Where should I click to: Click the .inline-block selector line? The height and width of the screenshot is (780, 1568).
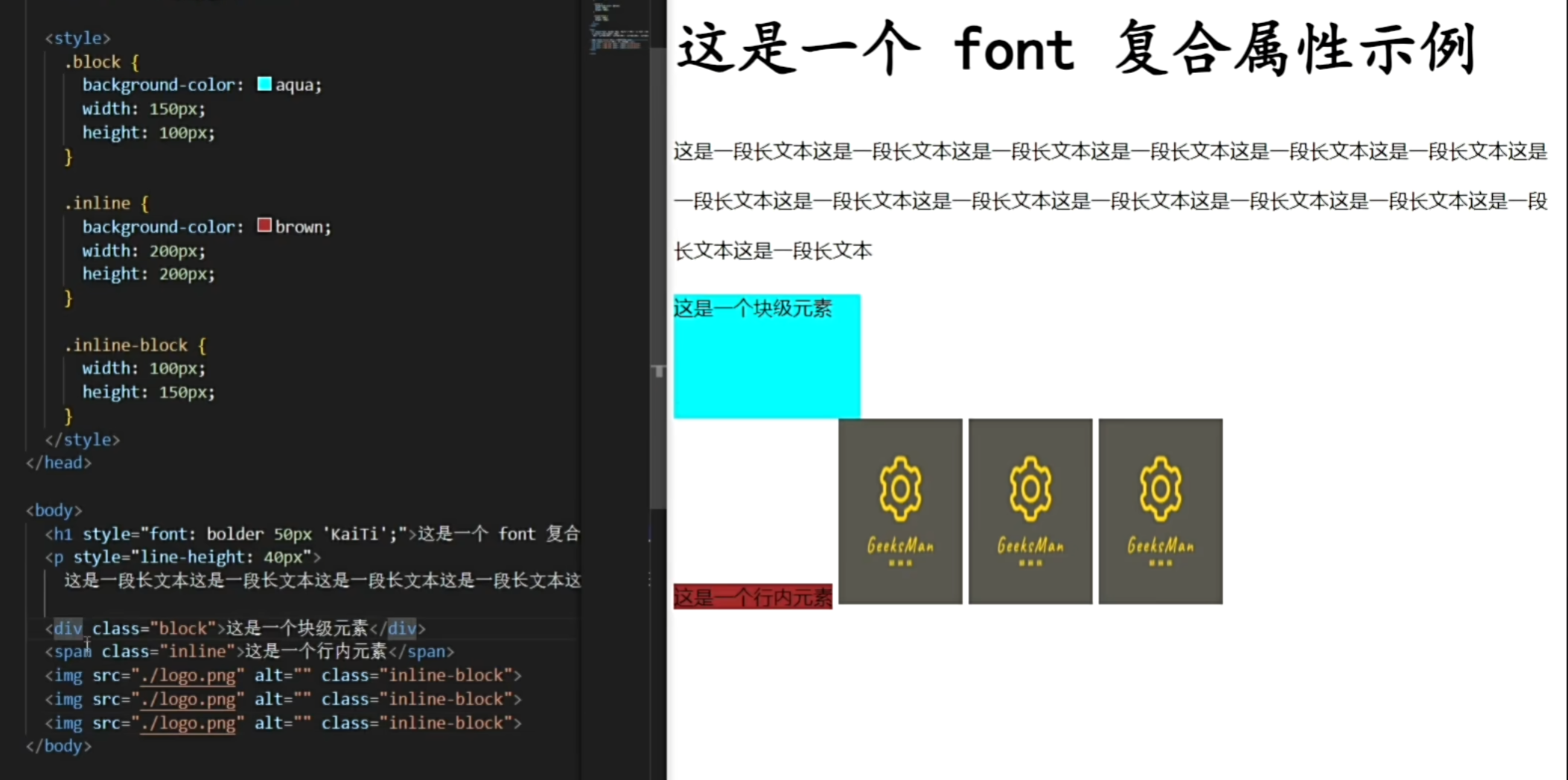click(x=135, y=345)
